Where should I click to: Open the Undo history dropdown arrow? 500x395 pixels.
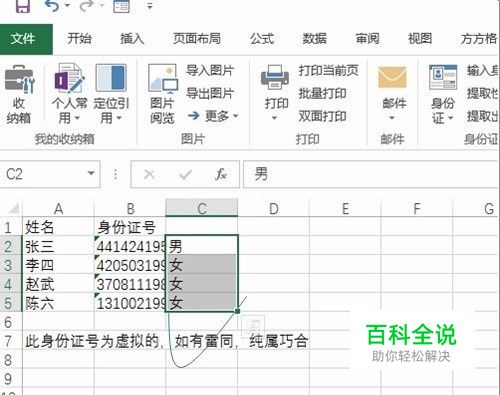(x=68, y=6)
